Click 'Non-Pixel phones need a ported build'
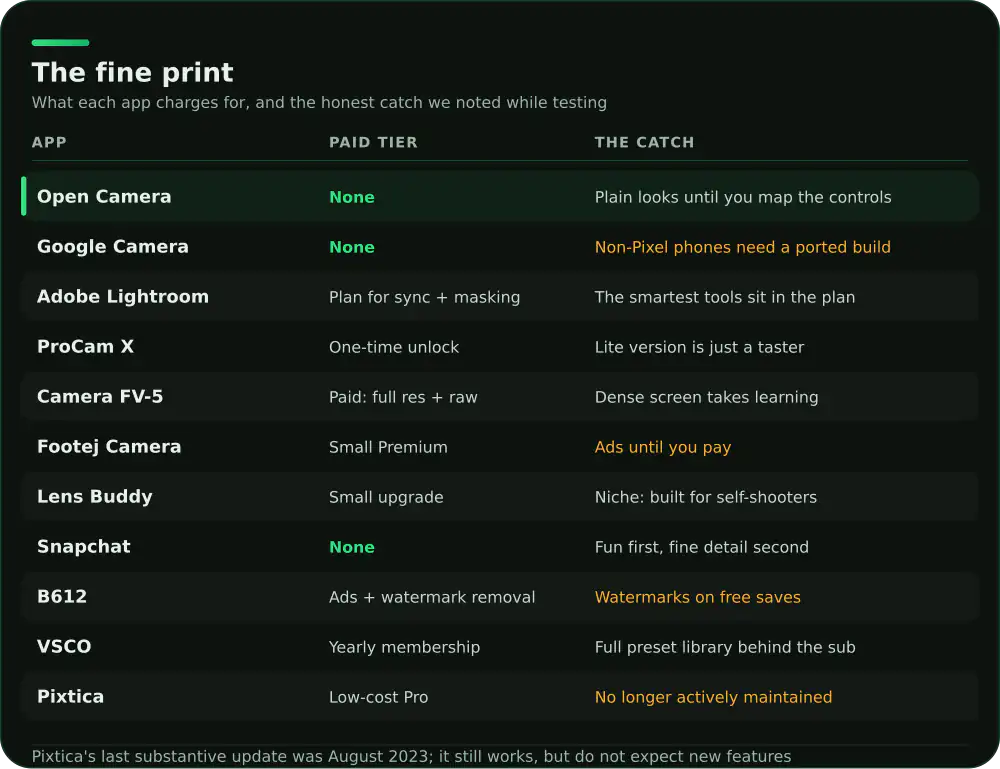Image resolution: width=1000 pixels, height=769 pixels. 742,247
